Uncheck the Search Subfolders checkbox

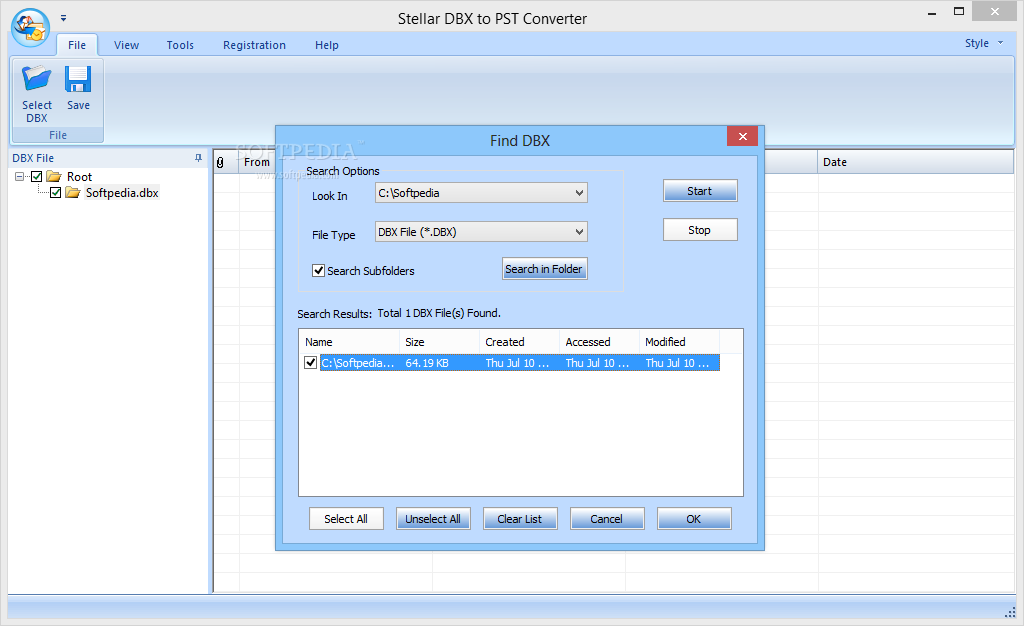pyautogui.click(x=319, y=270)
